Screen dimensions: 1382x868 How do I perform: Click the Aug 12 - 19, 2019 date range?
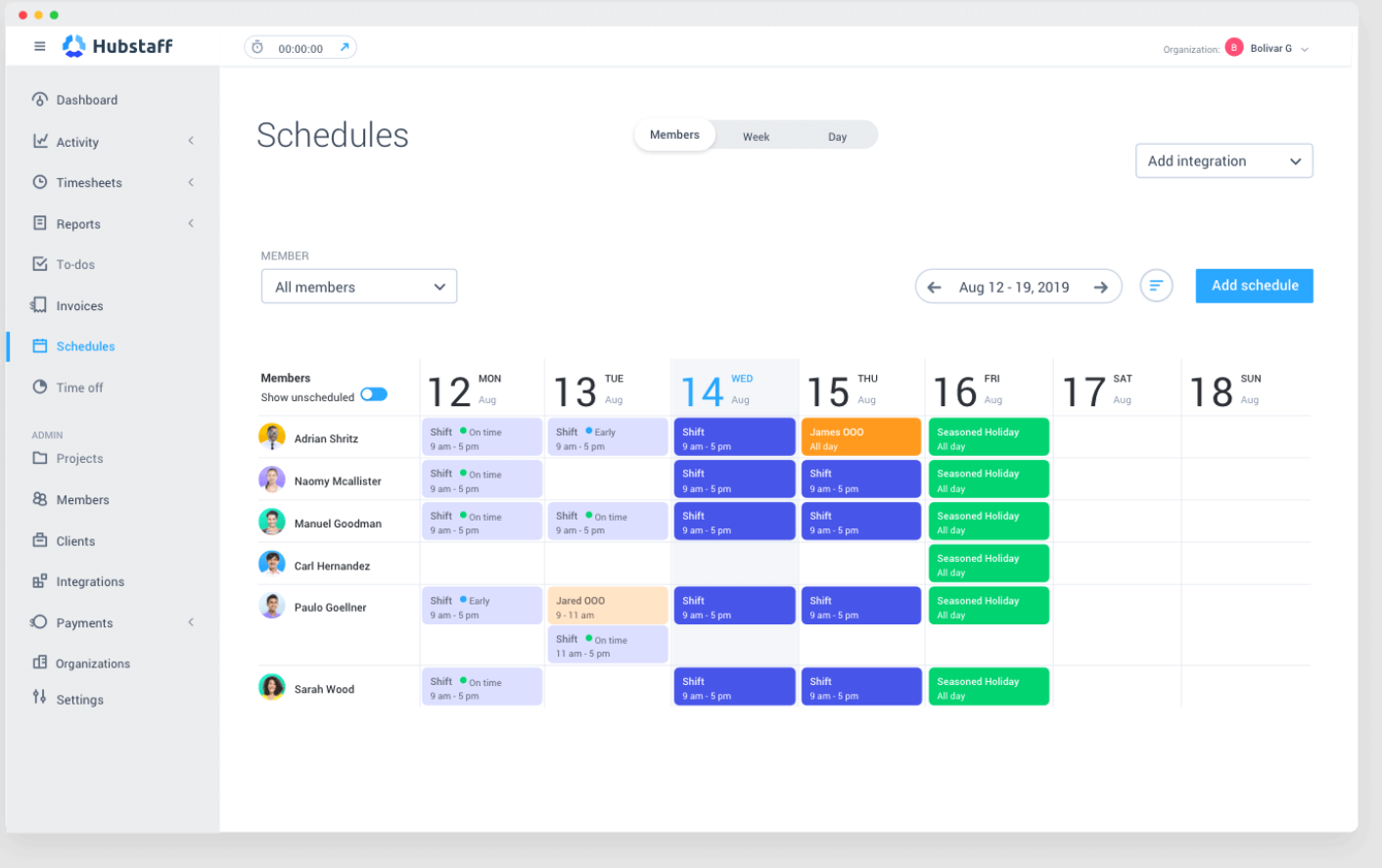tap(1014, 287)
